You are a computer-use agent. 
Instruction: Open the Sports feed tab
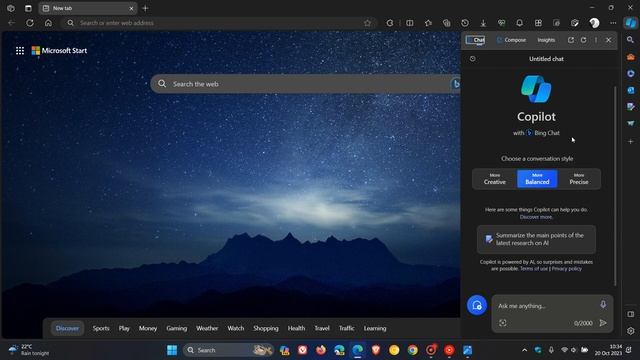coord(101,328)
